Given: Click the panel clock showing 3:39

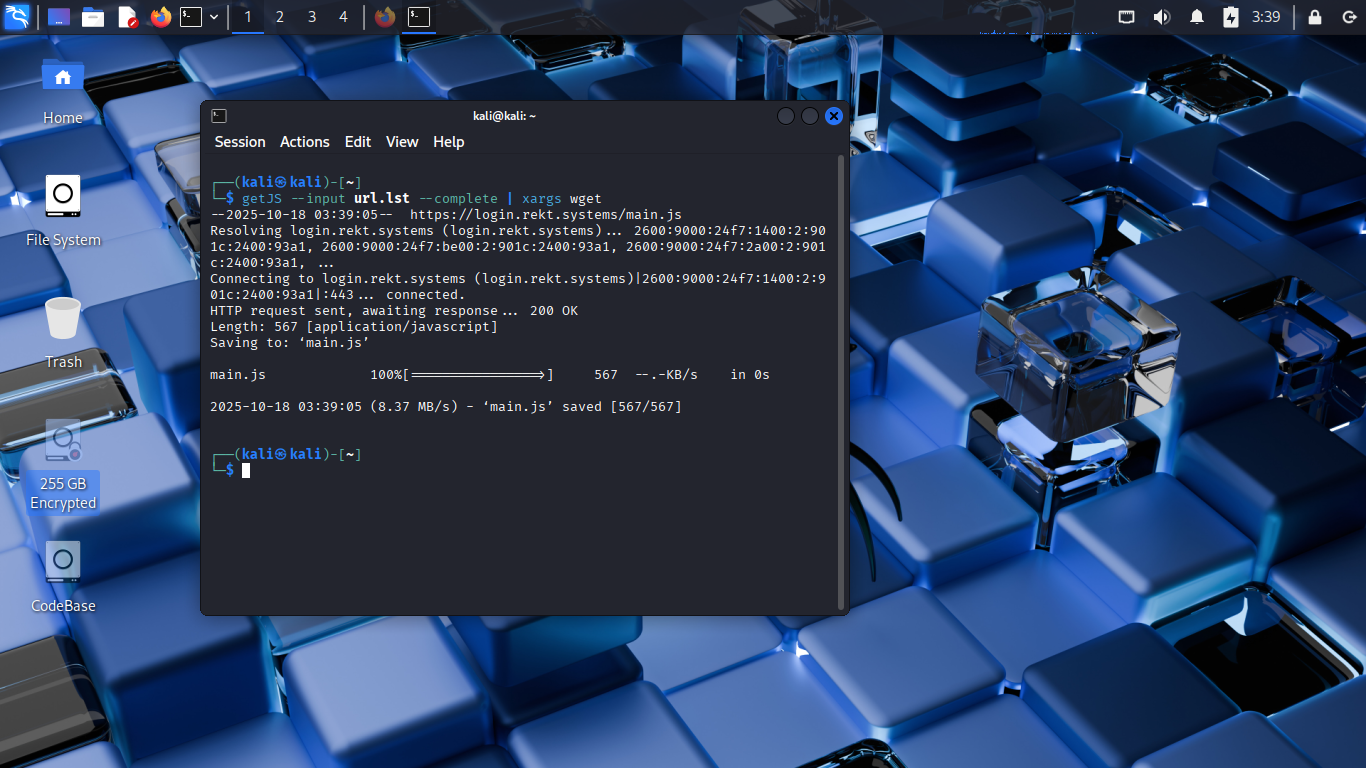Looking at the screenshot, I should pos(1266,17).
